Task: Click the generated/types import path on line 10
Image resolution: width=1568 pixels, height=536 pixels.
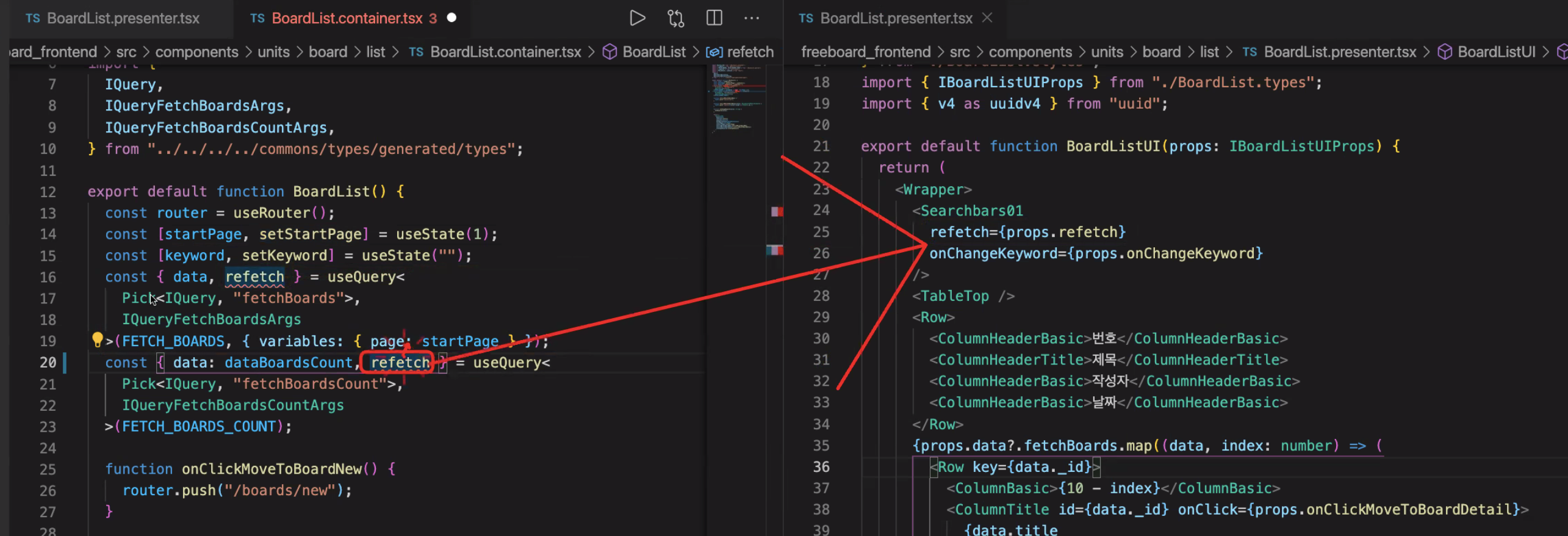Action: click(332, 149)
